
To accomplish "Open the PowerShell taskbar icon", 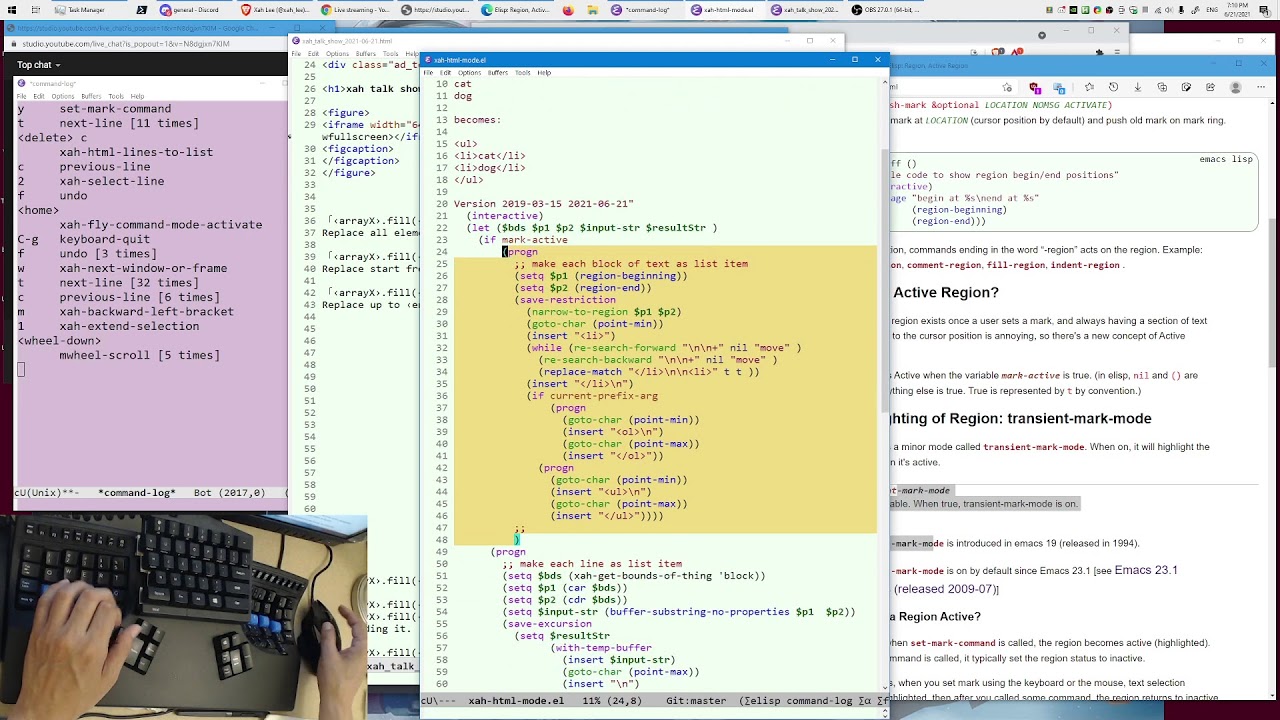I will tap(141, 10).
